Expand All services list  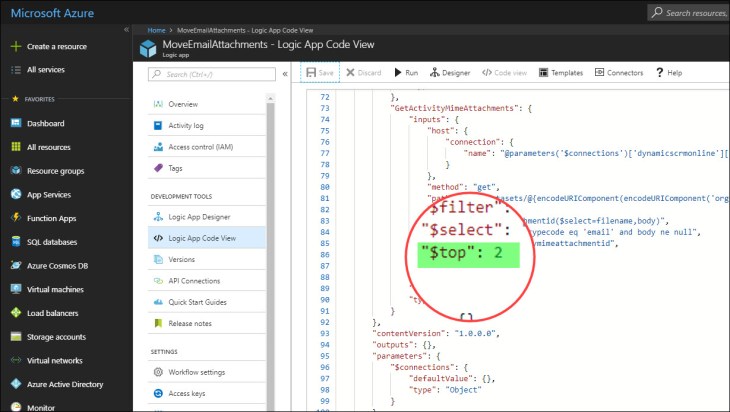tap(47, 69)
